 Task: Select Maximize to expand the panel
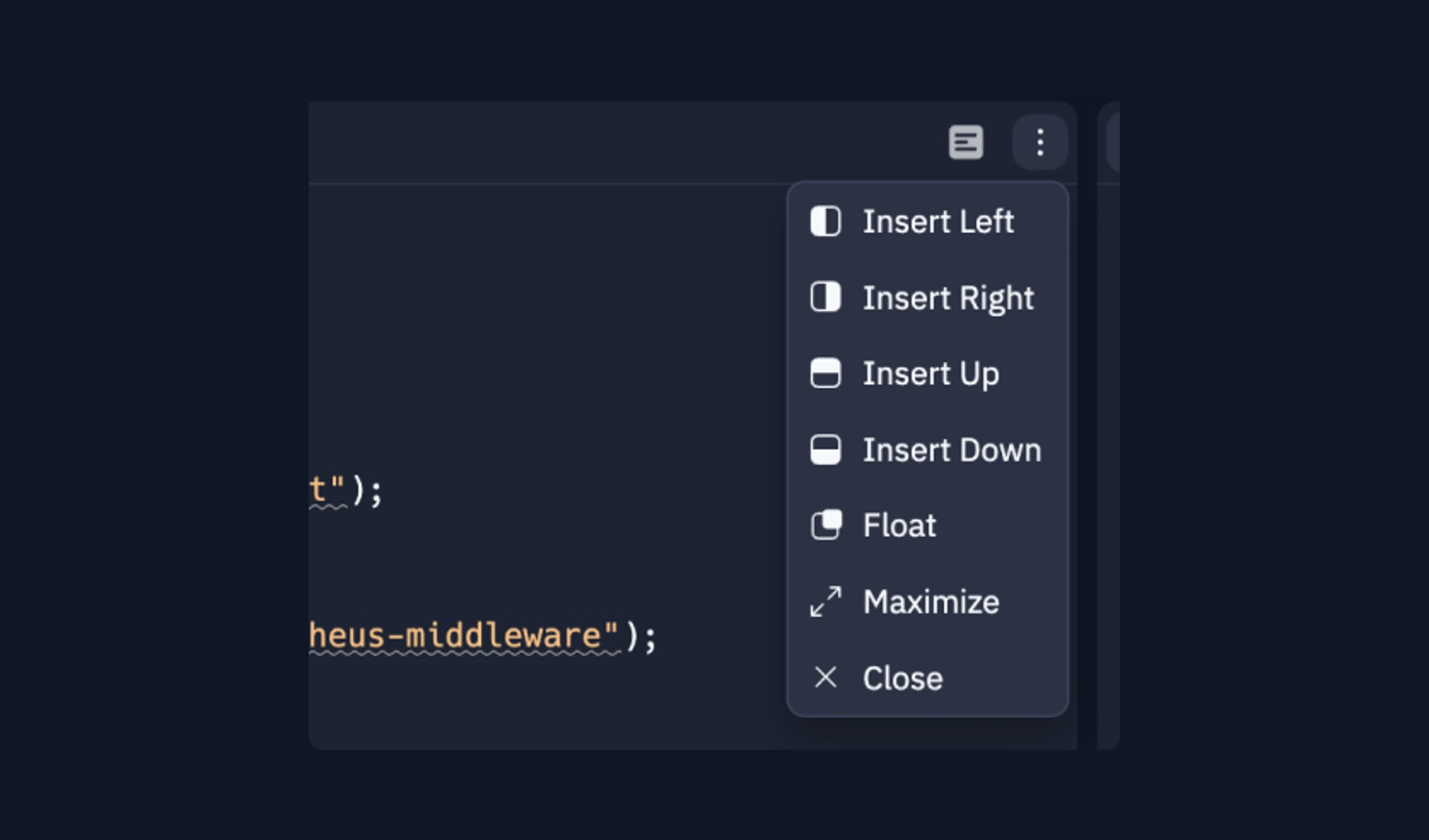[x=931, y=602]
